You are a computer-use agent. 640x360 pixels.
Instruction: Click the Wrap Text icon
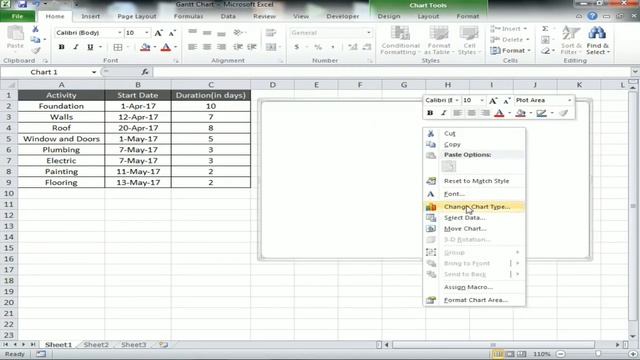(271, 33)
